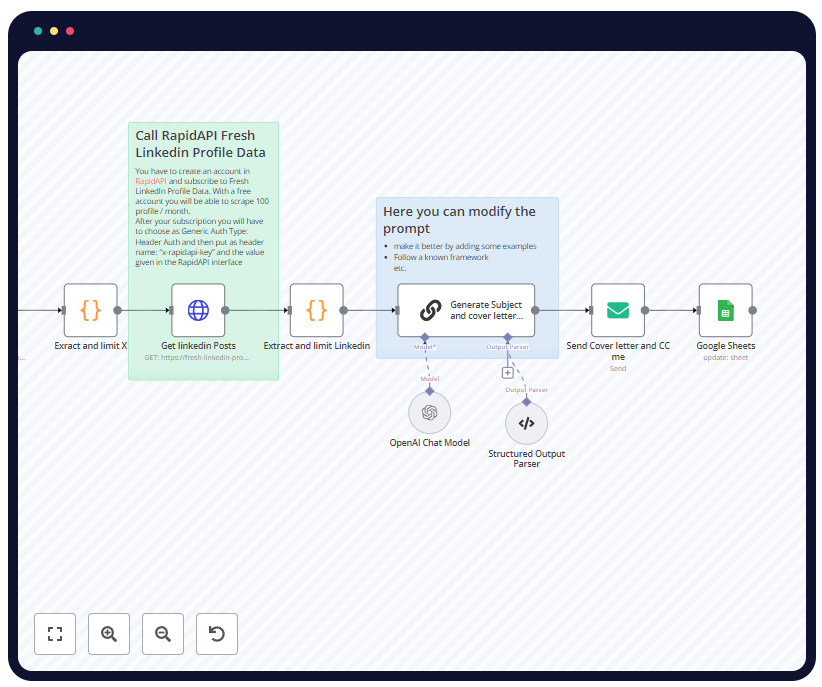Click the Send Cover letter node output connector
This screenshot has height=687, width=822.
click(645, 310)
